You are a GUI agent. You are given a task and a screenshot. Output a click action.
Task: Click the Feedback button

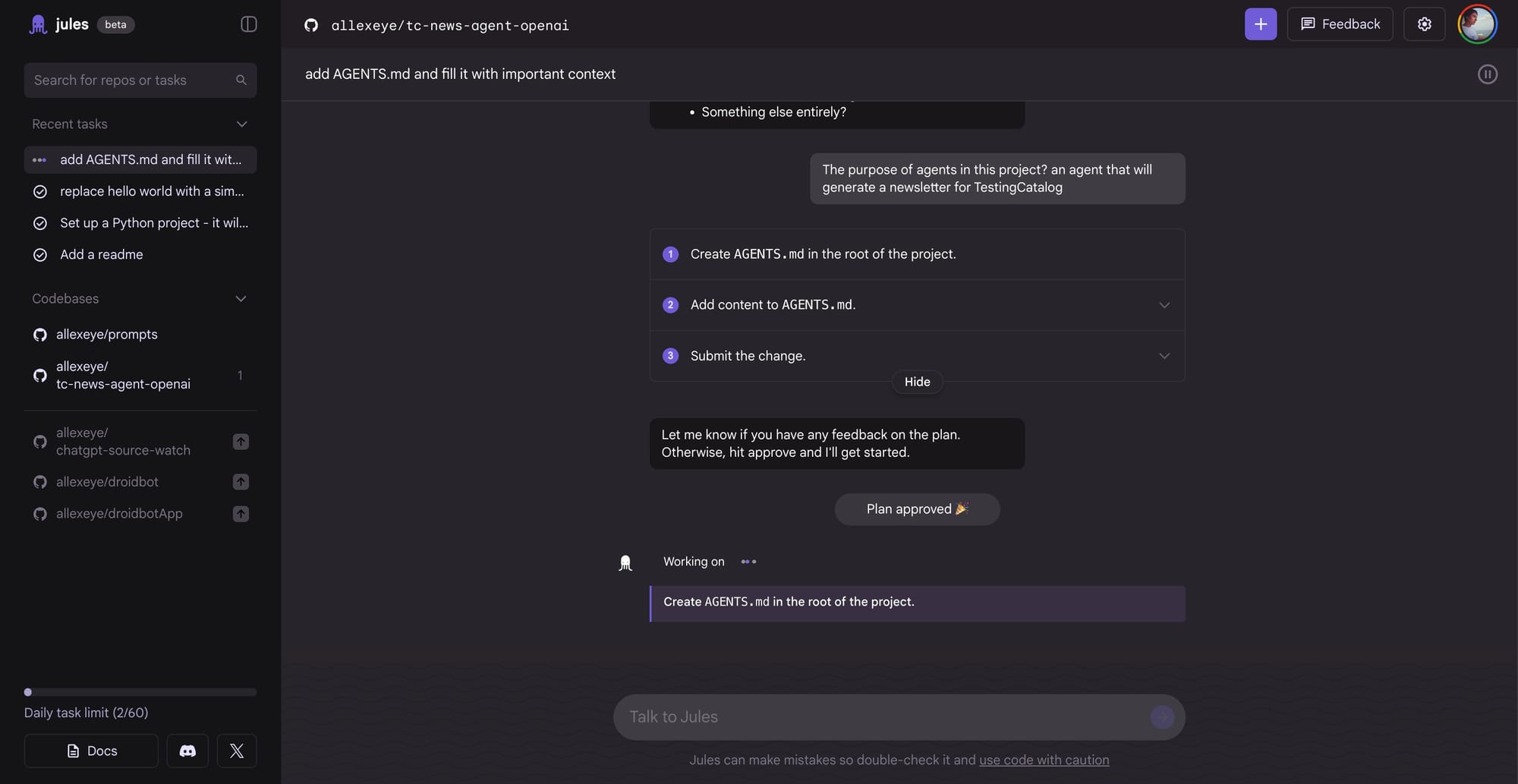tap(1340, 24)
